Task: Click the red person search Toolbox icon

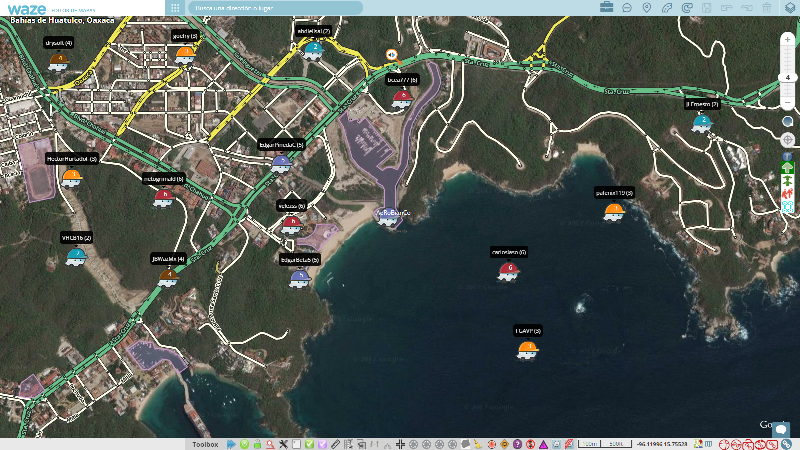Action: point(270,444)
